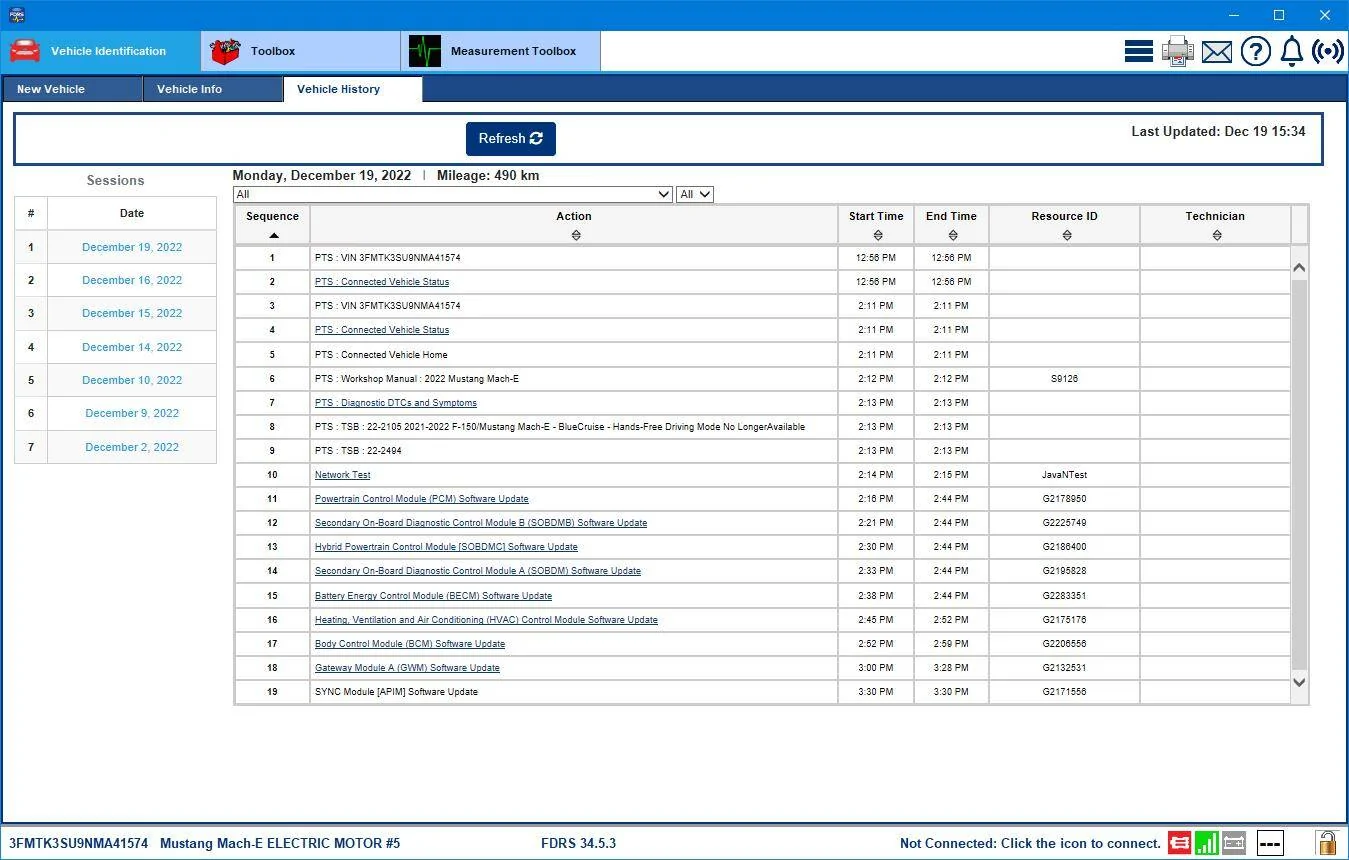The image size is (1349, 860).
Task: Open session December 14, 2022
Action: [x=132, y=347]
